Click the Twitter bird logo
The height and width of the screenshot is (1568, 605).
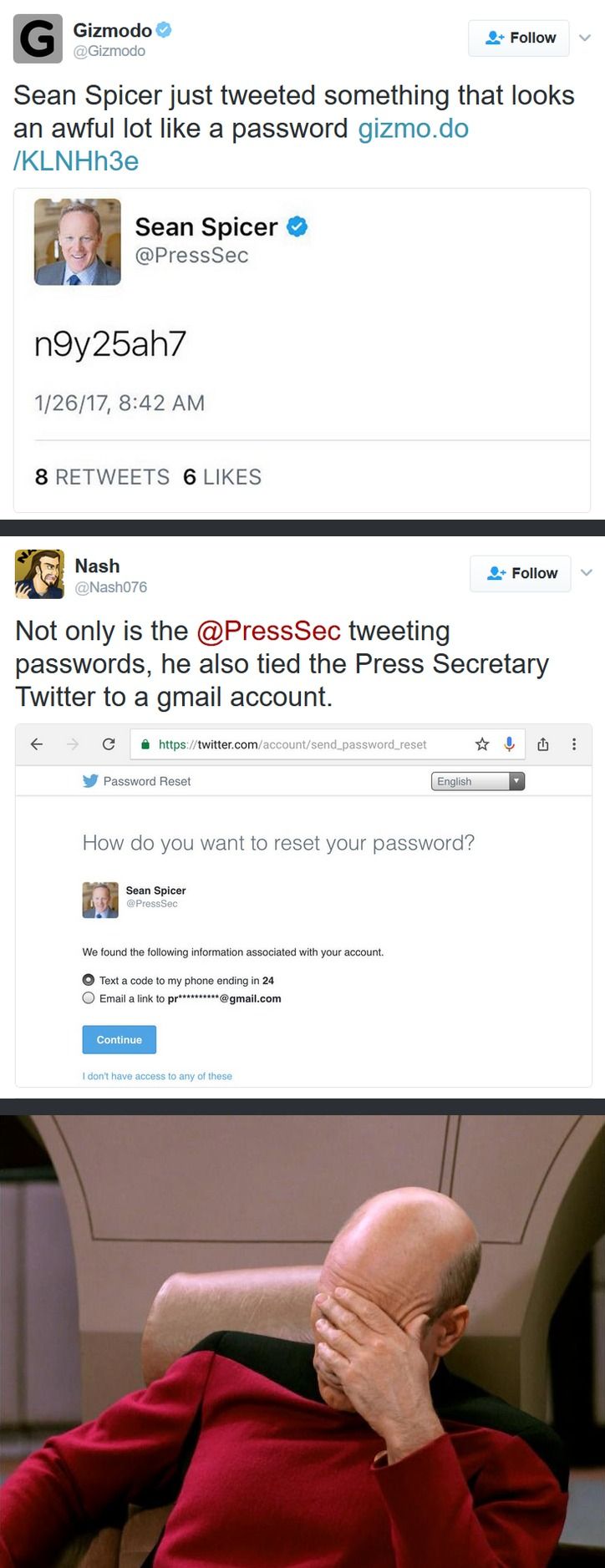point(90,781)
